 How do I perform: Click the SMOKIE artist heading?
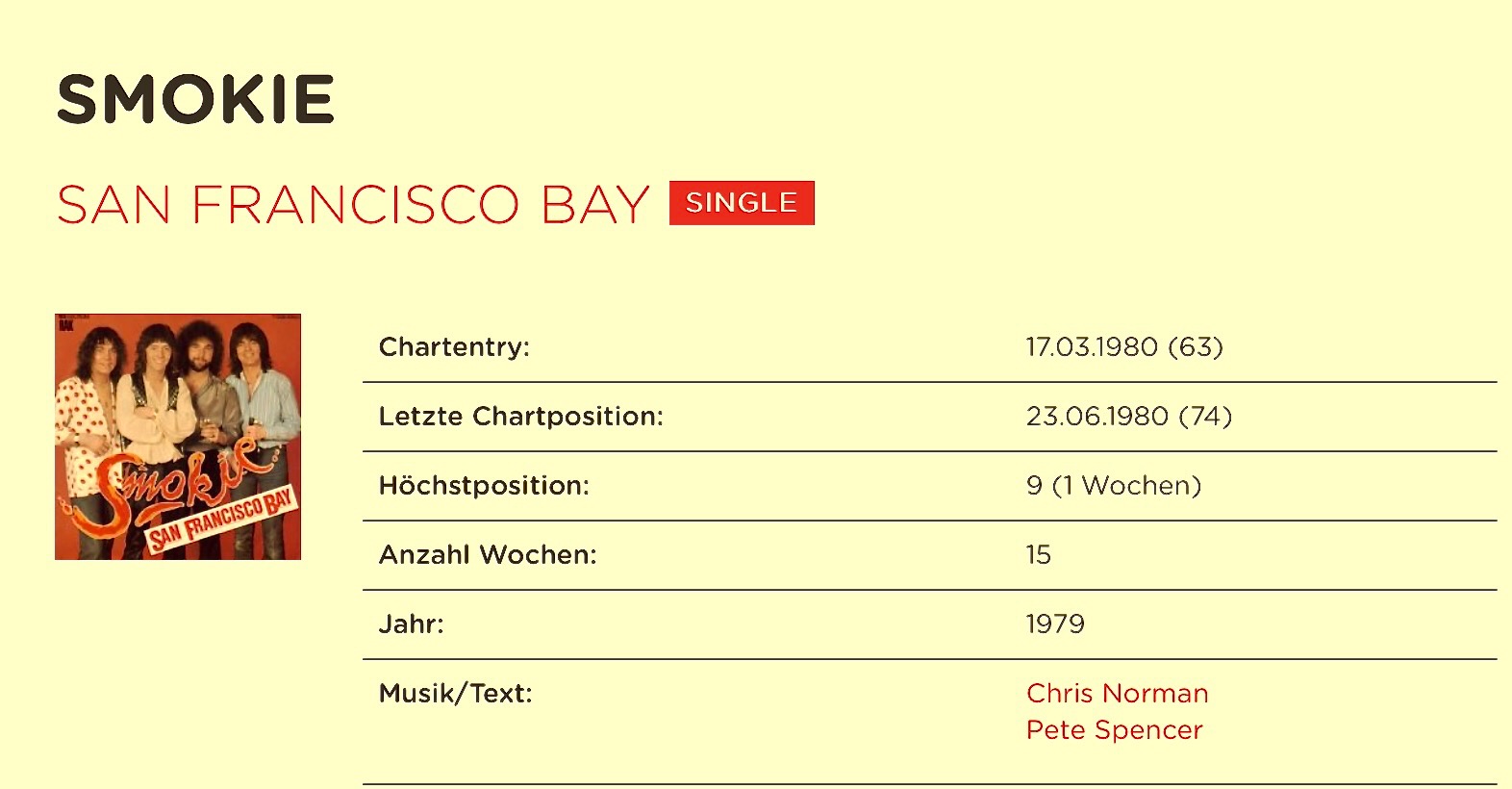point(196,100)
